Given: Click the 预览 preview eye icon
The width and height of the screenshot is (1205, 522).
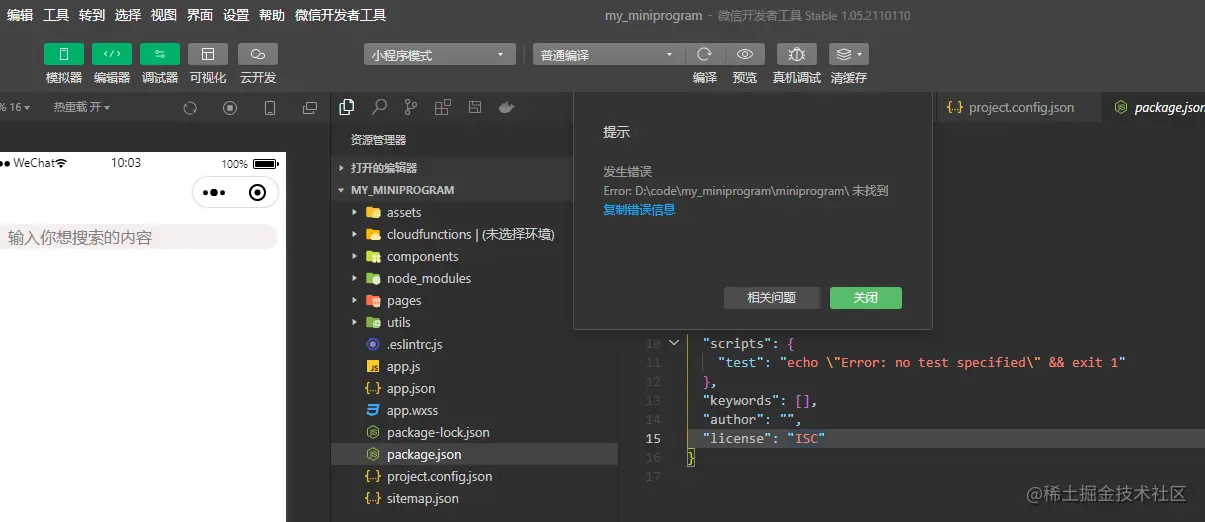Looking at the screenshot, I should pyautogui.click(x=745, y=54).
